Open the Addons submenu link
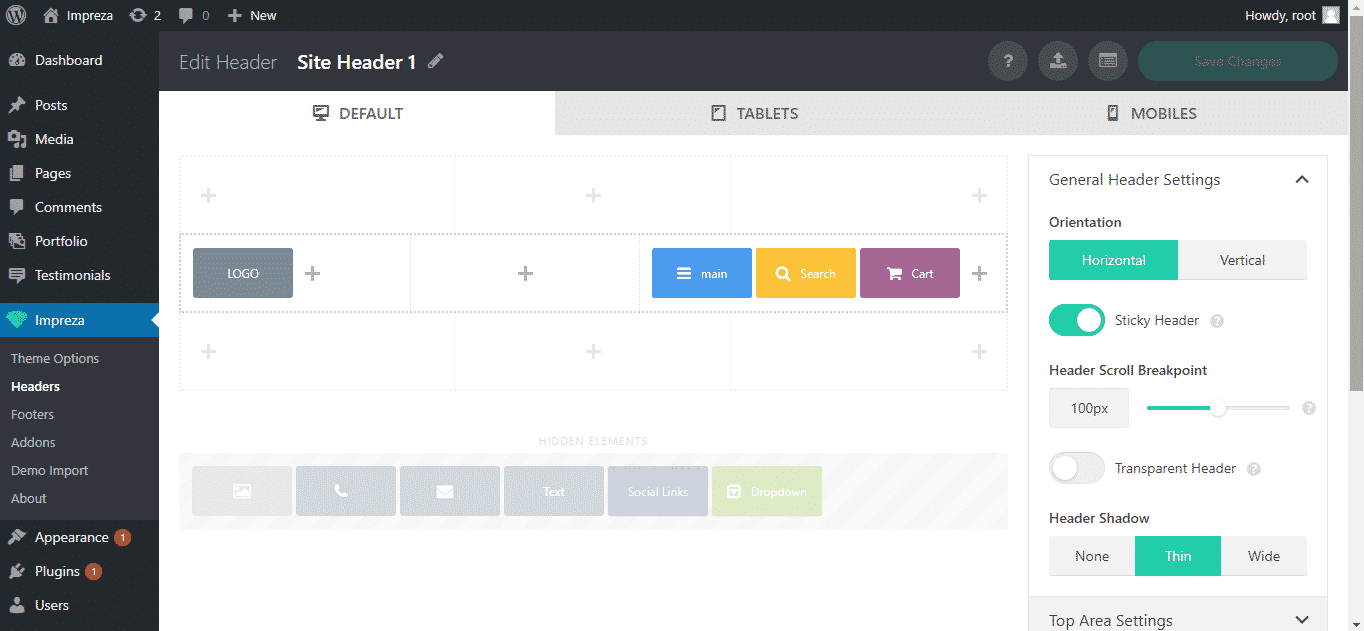 33,442
